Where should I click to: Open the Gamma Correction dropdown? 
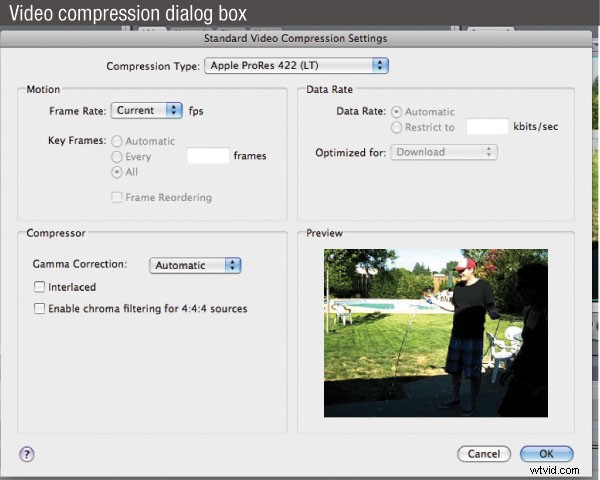(195, 265)
